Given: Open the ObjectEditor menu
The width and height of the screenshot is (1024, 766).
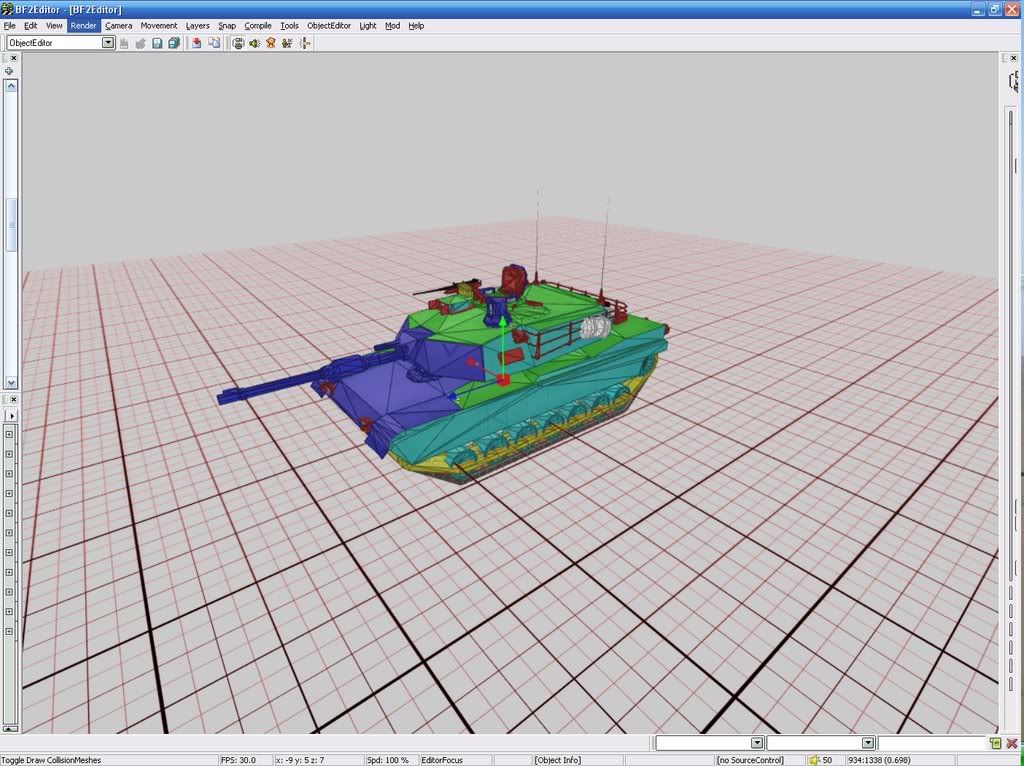Looking at the screenshot, I should (x=328, y=26).
